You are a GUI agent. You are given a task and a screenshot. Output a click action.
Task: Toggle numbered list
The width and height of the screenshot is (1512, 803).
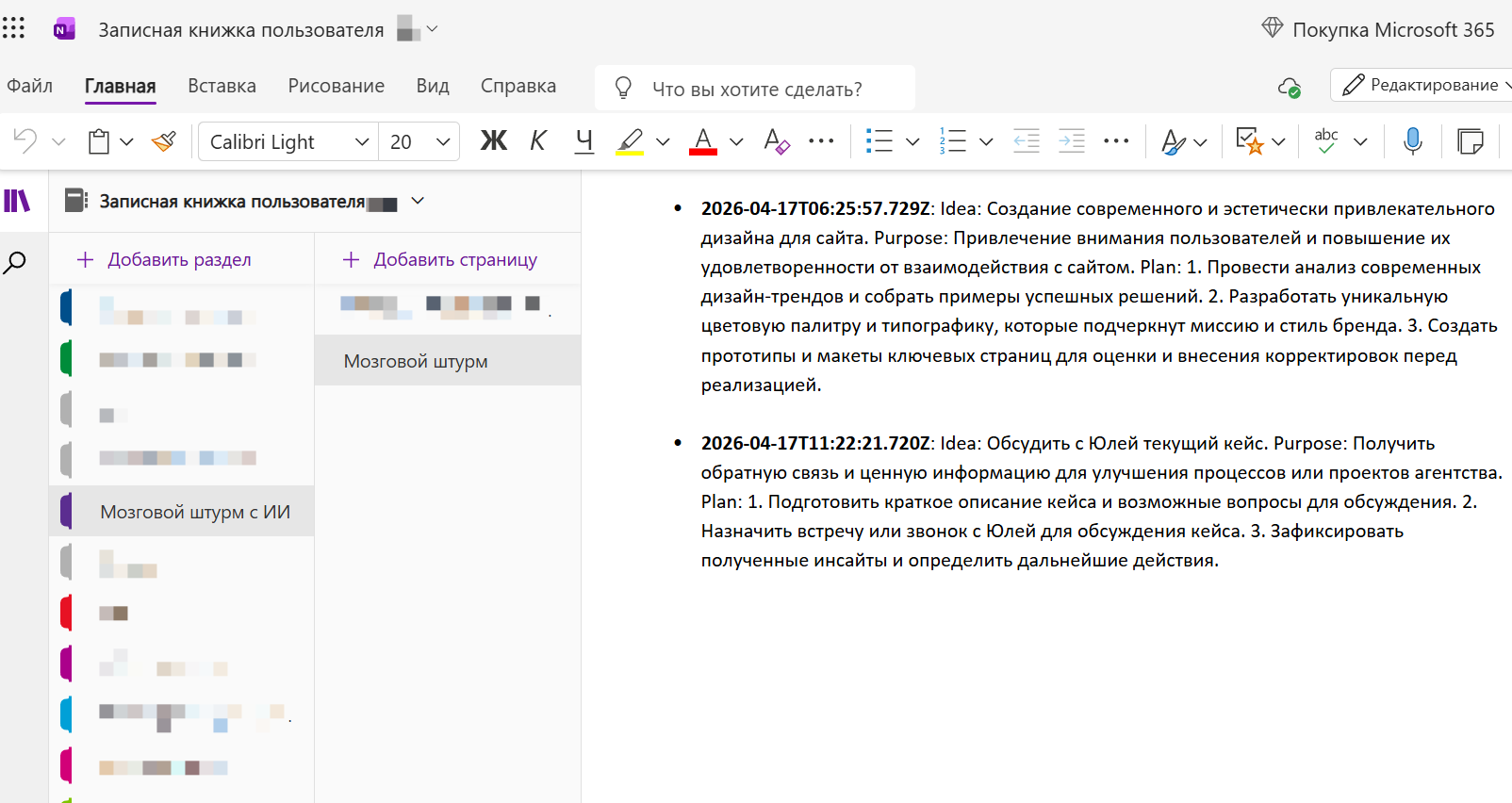pyautogui.click(x=953, y=141)
